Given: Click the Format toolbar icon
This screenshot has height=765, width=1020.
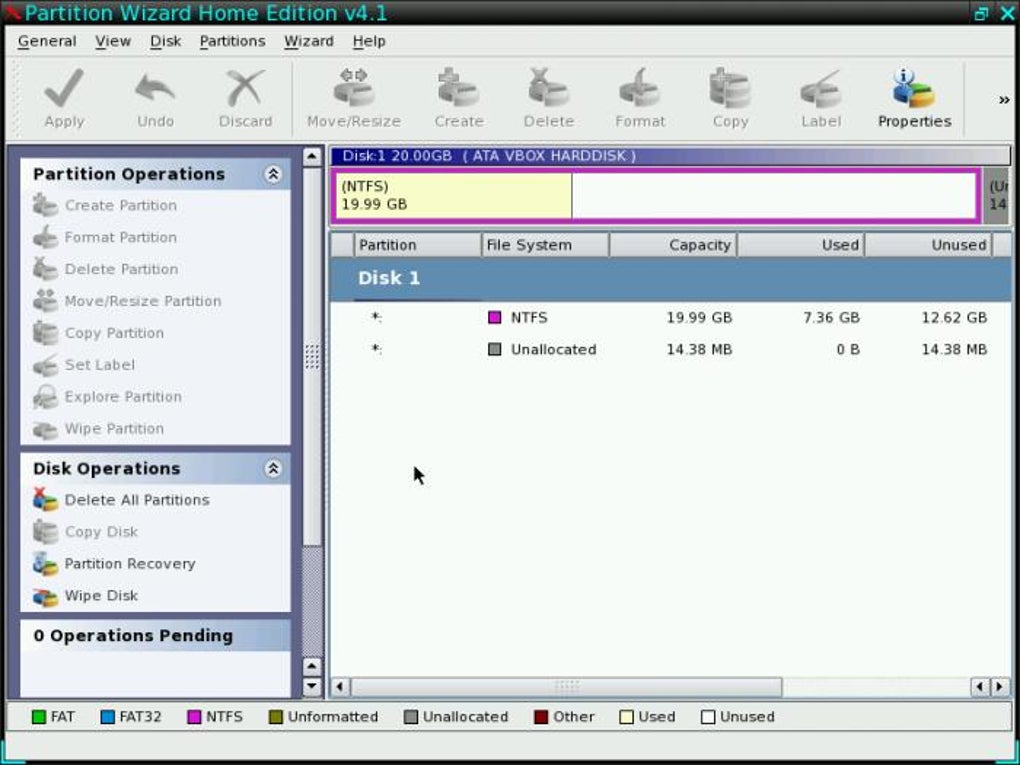Looking at the screenshot, I should point(639,88).
